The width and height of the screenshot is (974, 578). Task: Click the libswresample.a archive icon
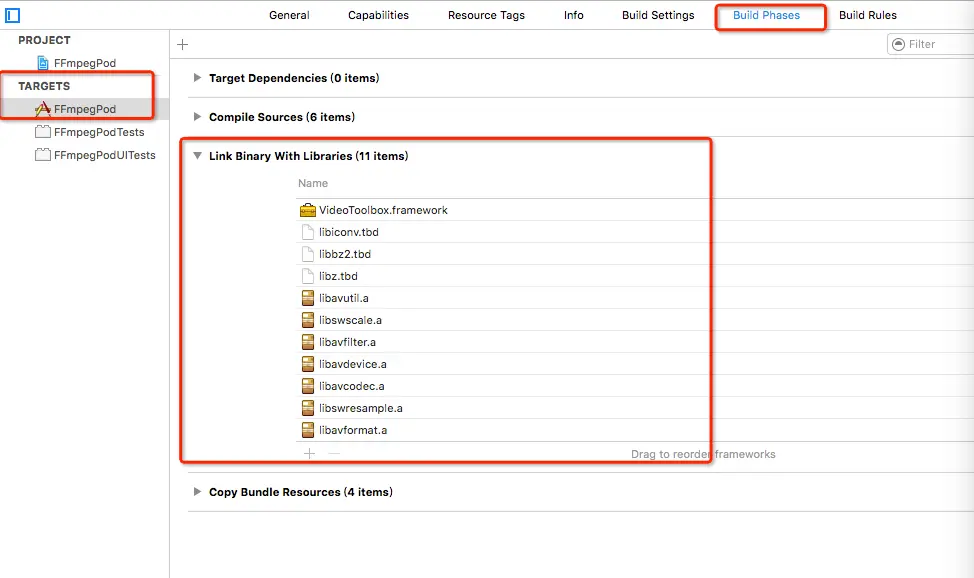[x=307, y=408]
